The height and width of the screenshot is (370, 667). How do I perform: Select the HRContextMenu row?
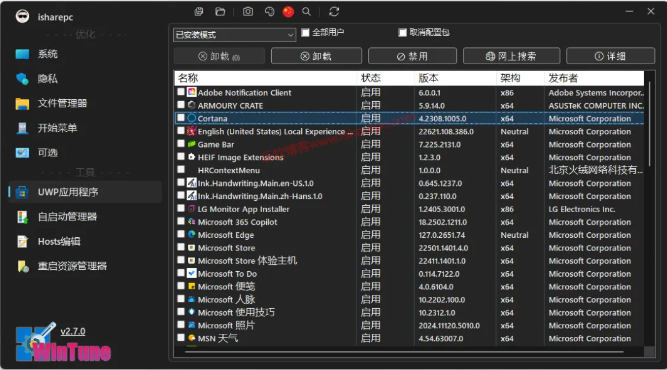click(409, 170)
